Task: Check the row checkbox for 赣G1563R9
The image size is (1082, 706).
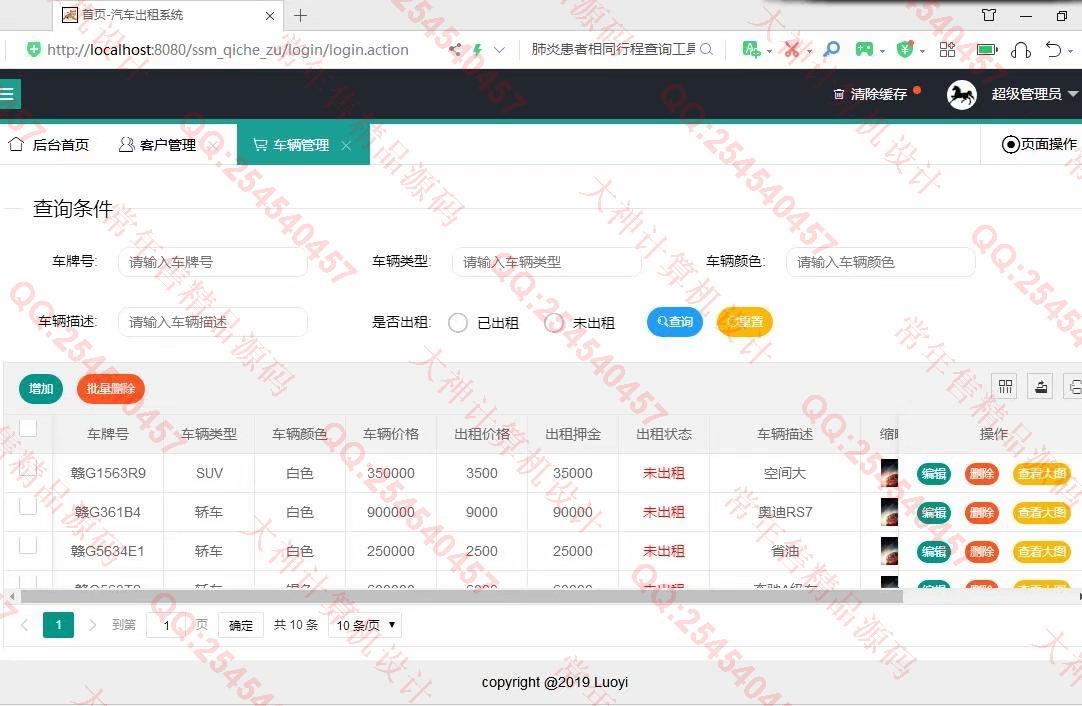Action: pos(28,467)
